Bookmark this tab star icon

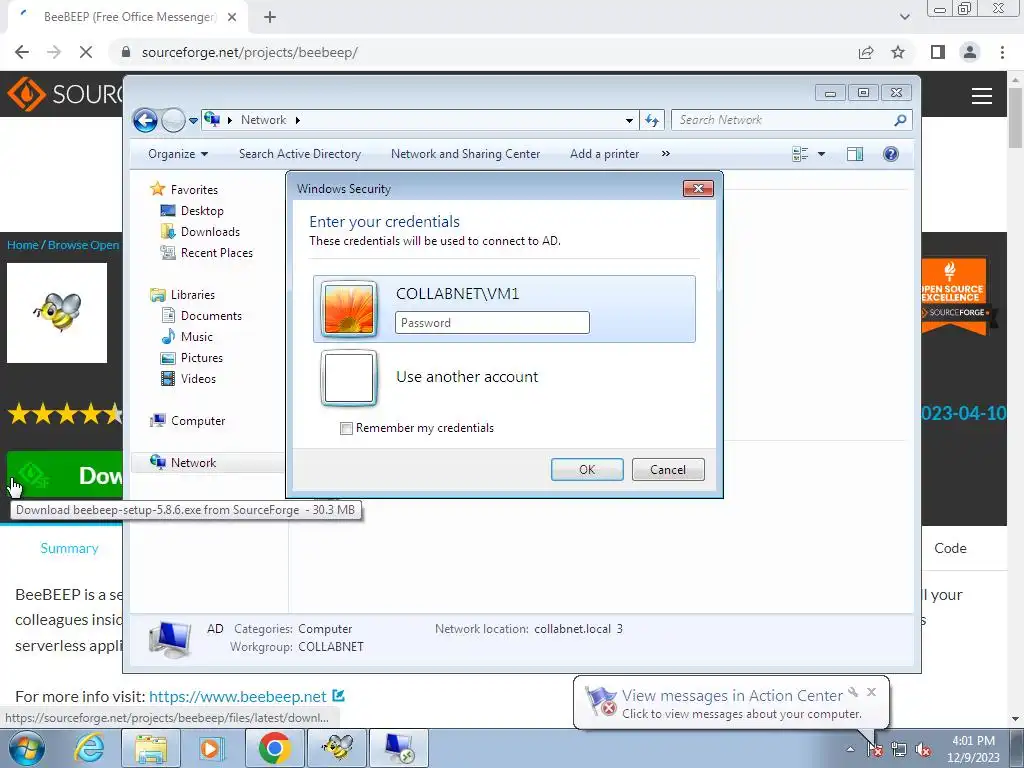coord(898,52)
